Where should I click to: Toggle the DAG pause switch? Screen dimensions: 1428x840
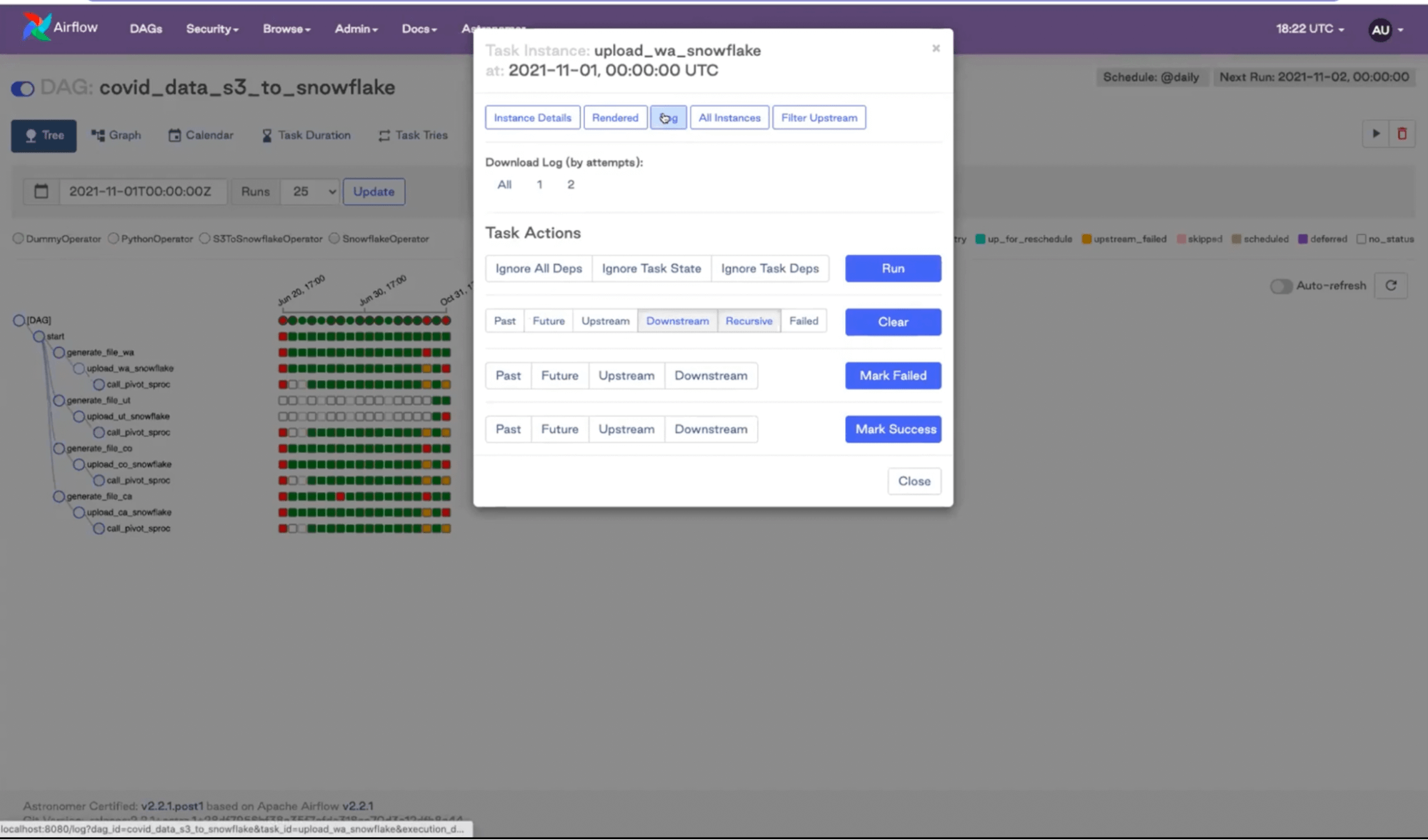[x=23, y=89]
